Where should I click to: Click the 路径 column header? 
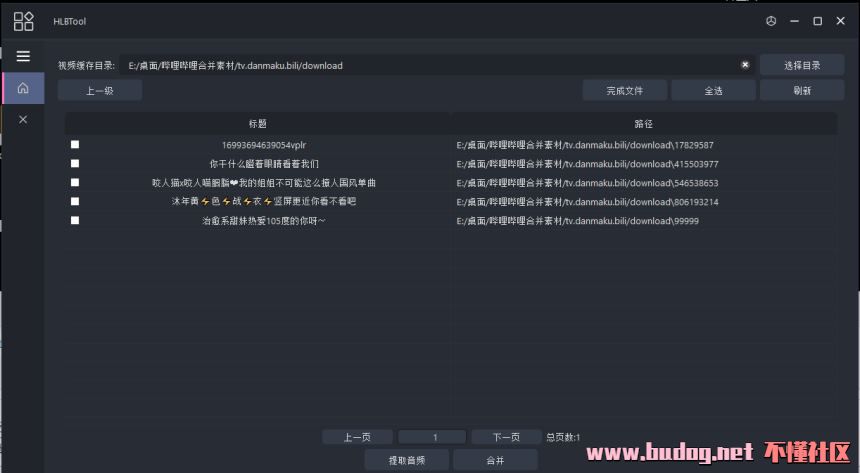[643, 123]
